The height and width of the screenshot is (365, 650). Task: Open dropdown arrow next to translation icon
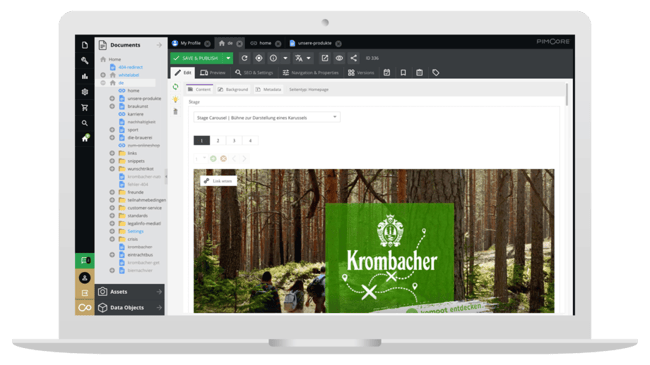point(308,58)
